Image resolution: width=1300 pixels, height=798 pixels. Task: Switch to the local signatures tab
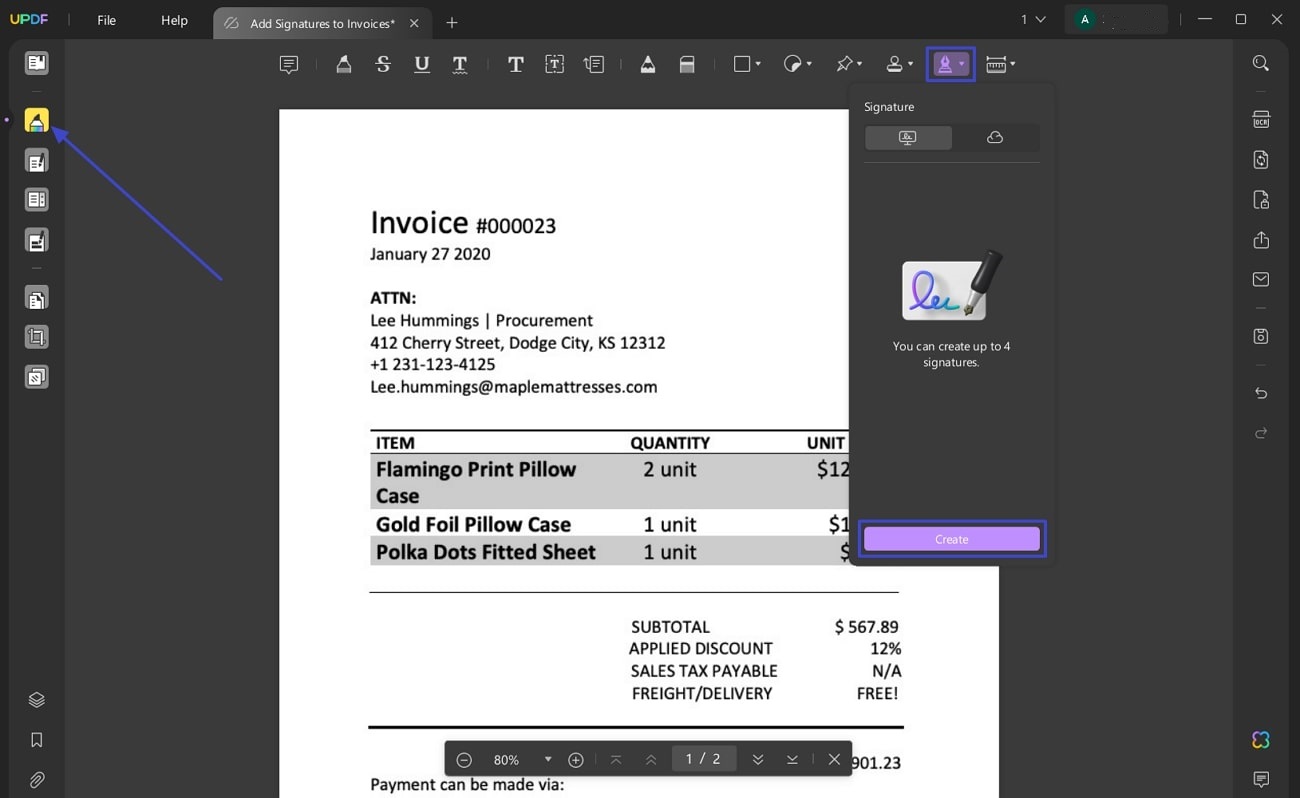[907, 137]
